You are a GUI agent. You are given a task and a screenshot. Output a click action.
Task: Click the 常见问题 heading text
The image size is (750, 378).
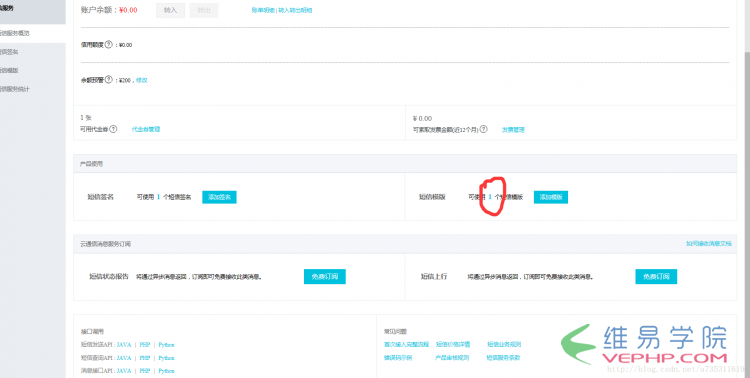click(x=395, y=332)
